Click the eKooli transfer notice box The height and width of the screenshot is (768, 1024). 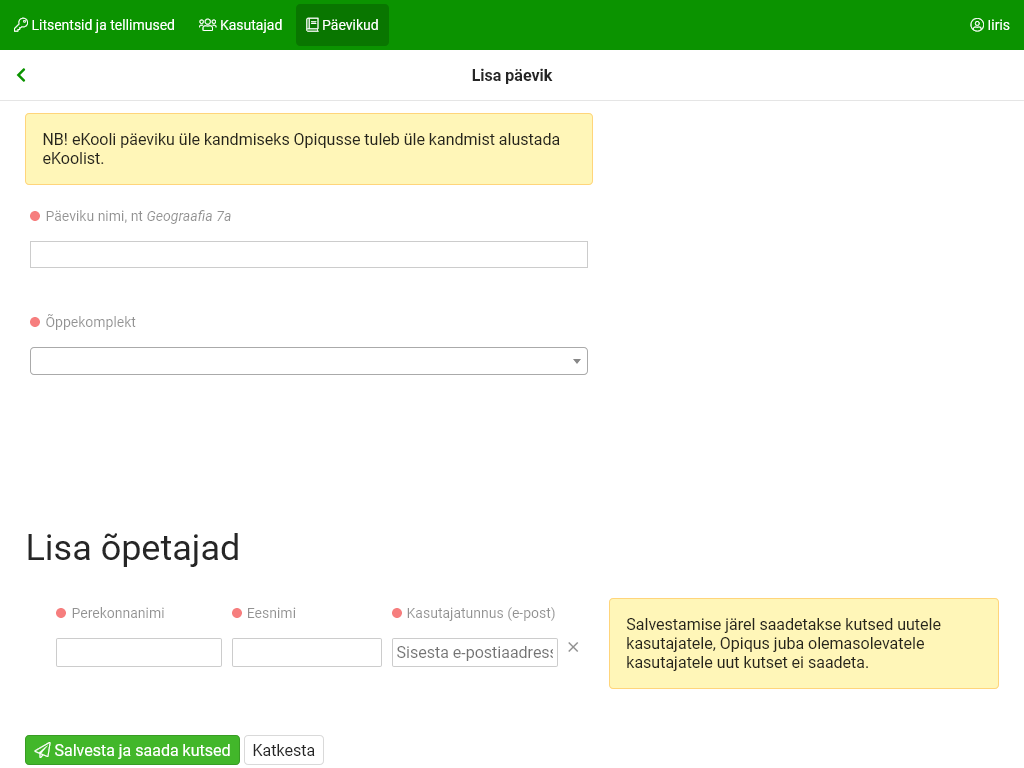tap(308, 149)
